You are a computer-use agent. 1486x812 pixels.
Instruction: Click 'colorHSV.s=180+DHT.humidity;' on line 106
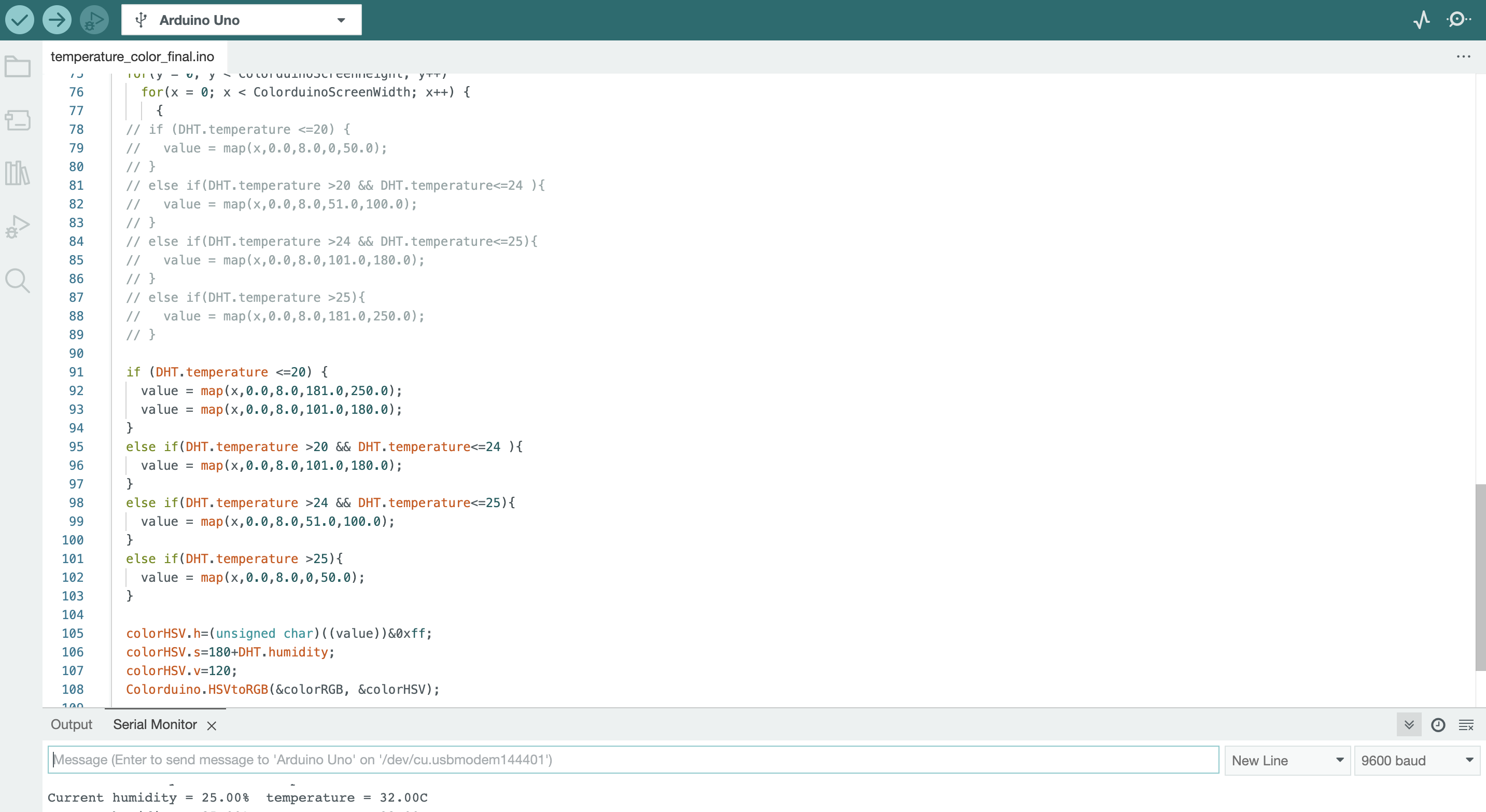tap(230, 652)
